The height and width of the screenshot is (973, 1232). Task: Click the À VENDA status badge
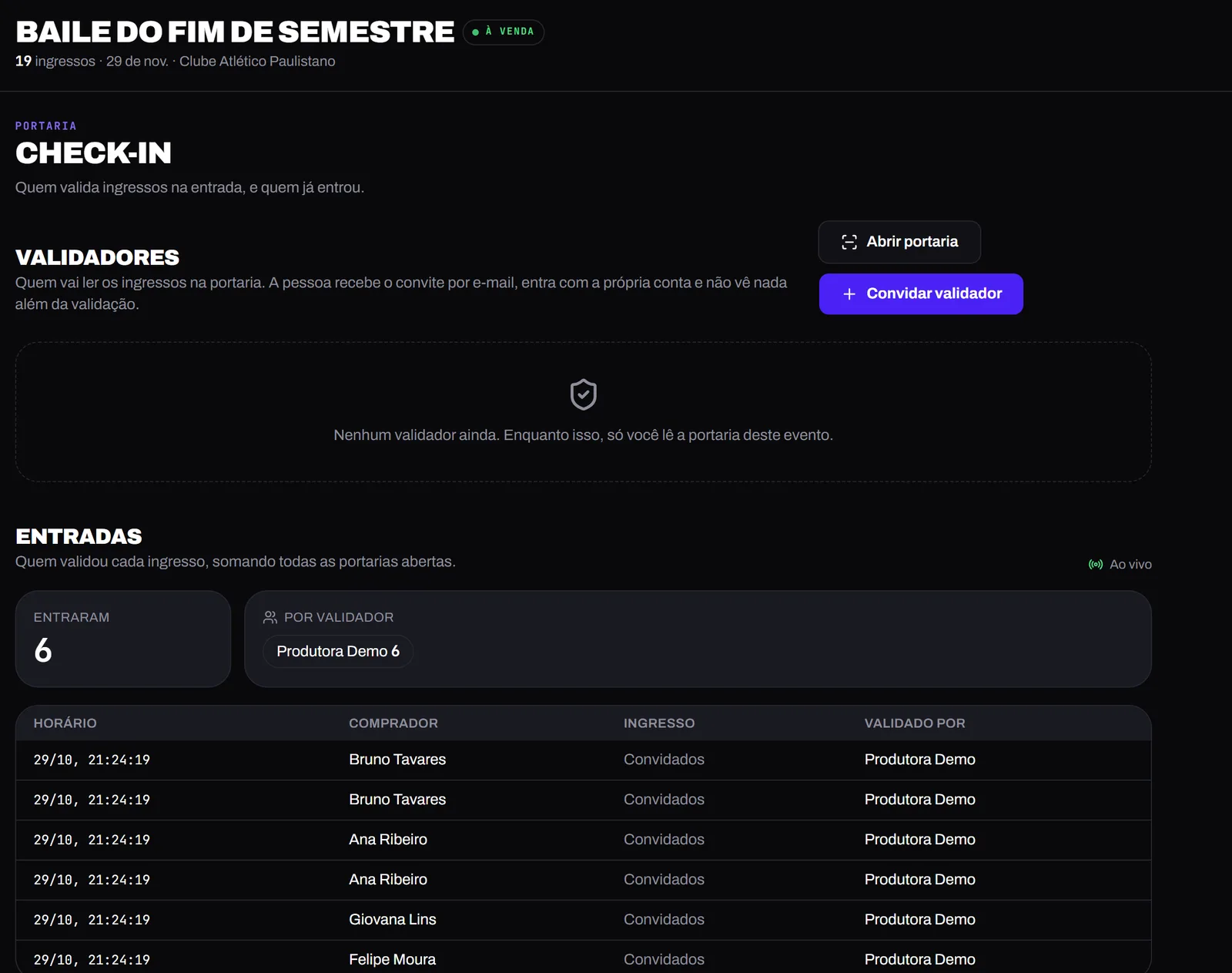click(504, 32)
